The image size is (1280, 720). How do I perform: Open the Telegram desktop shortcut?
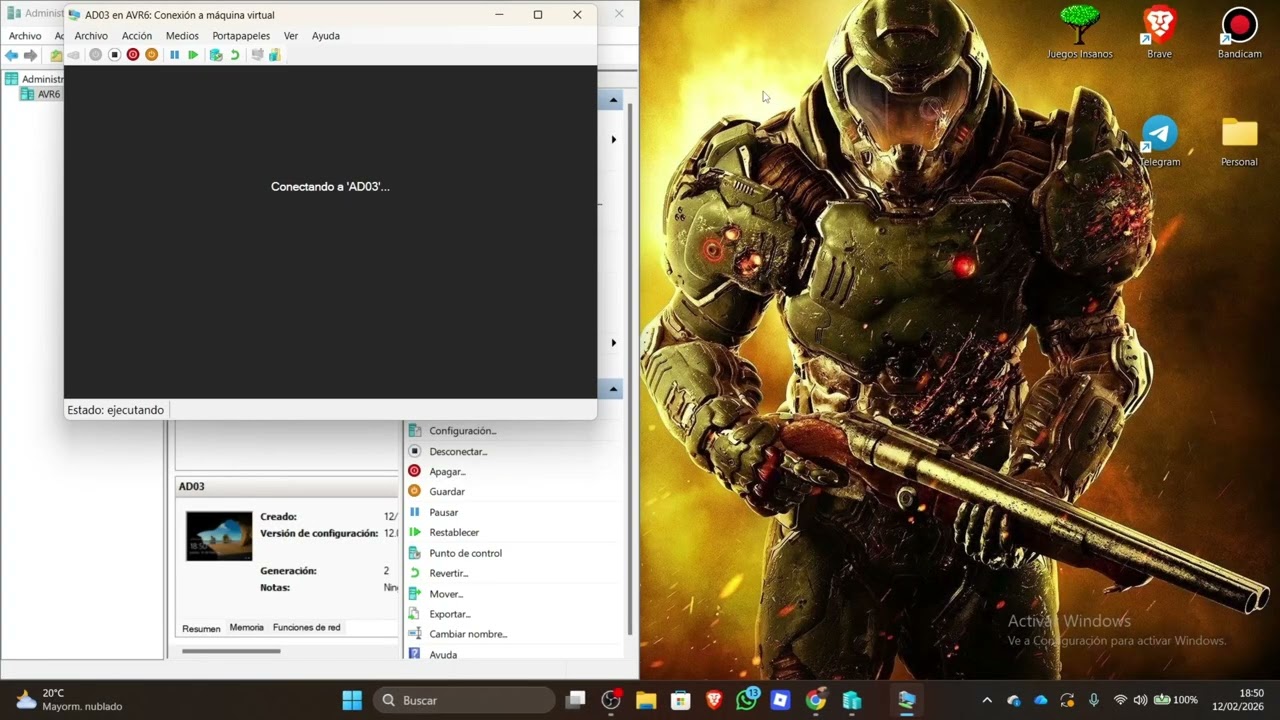[x=1160, y=141]
